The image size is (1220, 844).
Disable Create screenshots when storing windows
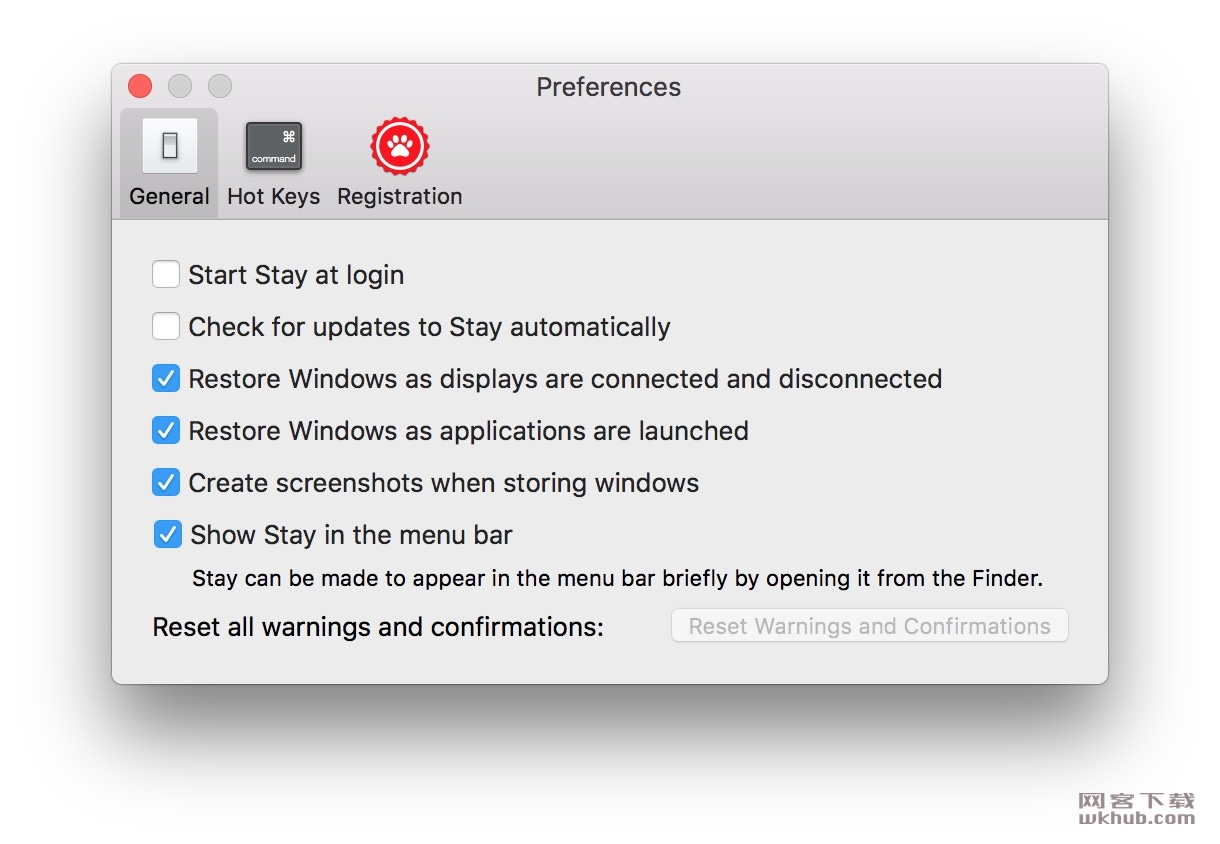(x=166, y=482)
